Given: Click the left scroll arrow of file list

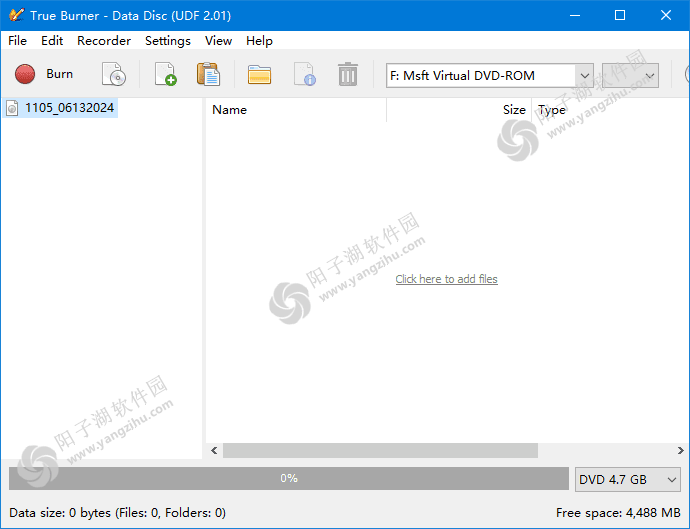Looking at the screenshot, I should pyautogui.click(x=214, y=451).
